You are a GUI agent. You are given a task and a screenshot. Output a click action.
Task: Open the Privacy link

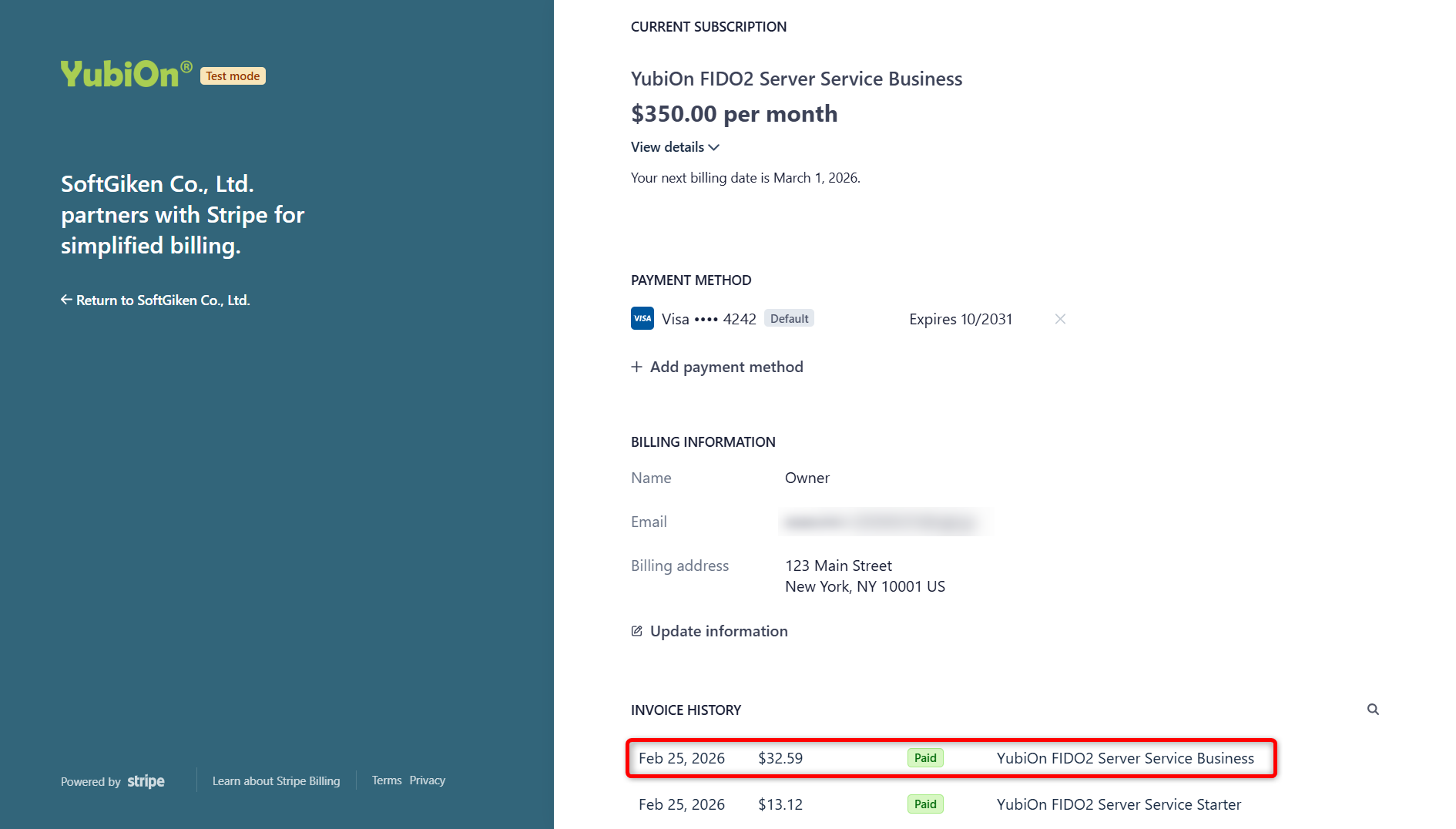(428, 780)
